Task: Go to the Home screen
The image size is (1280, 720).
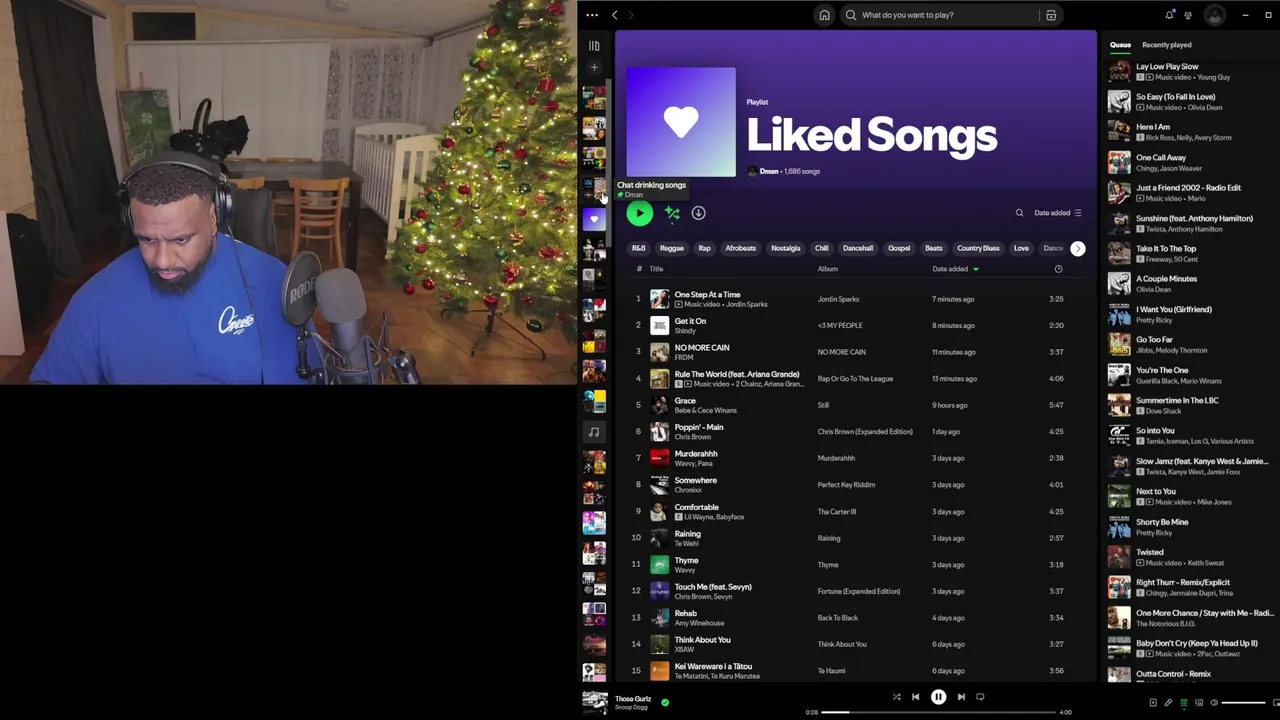Action: tap(824, 15)
